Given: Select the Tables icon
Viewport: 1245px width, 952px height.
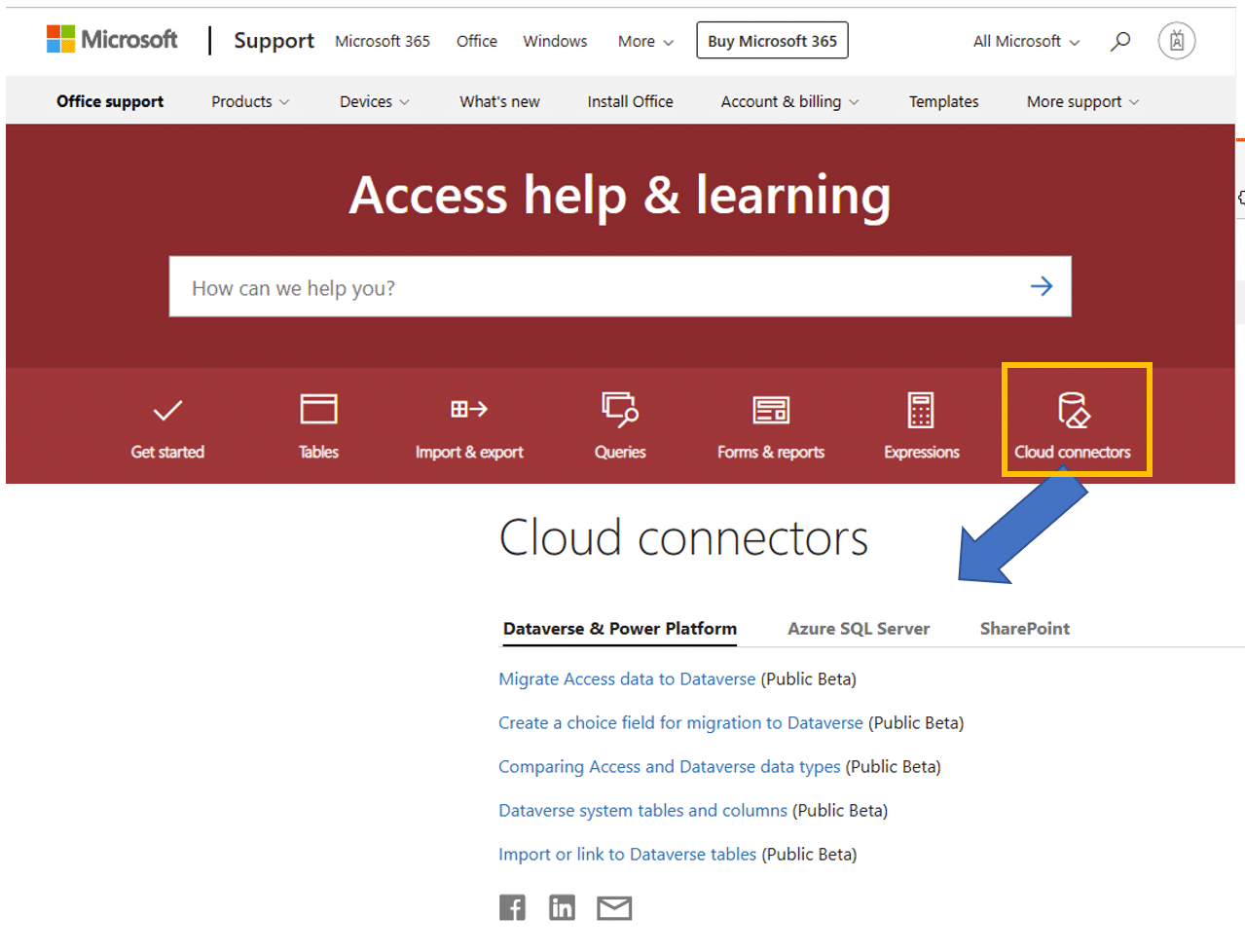Looking at the screenshot, I should click(x=318, y=409).
